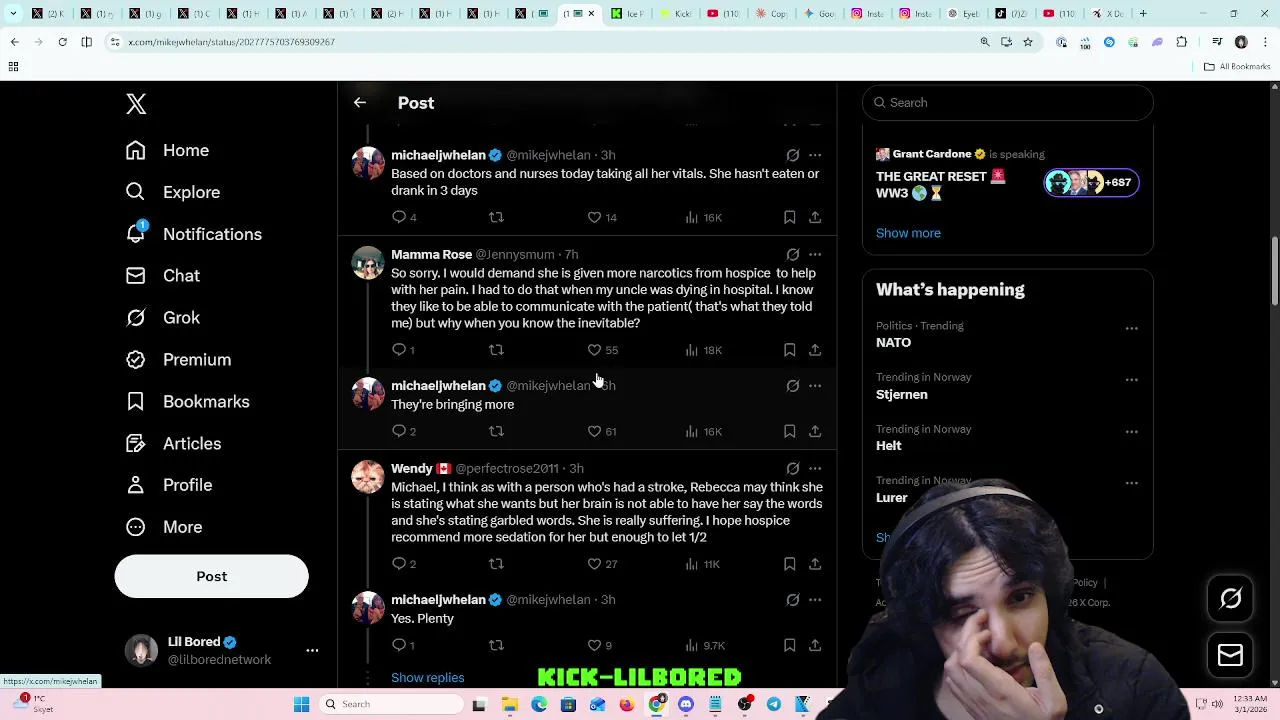Open a new browser tab
This screenshot has height=720, width=1280.
pos(1143,14)
